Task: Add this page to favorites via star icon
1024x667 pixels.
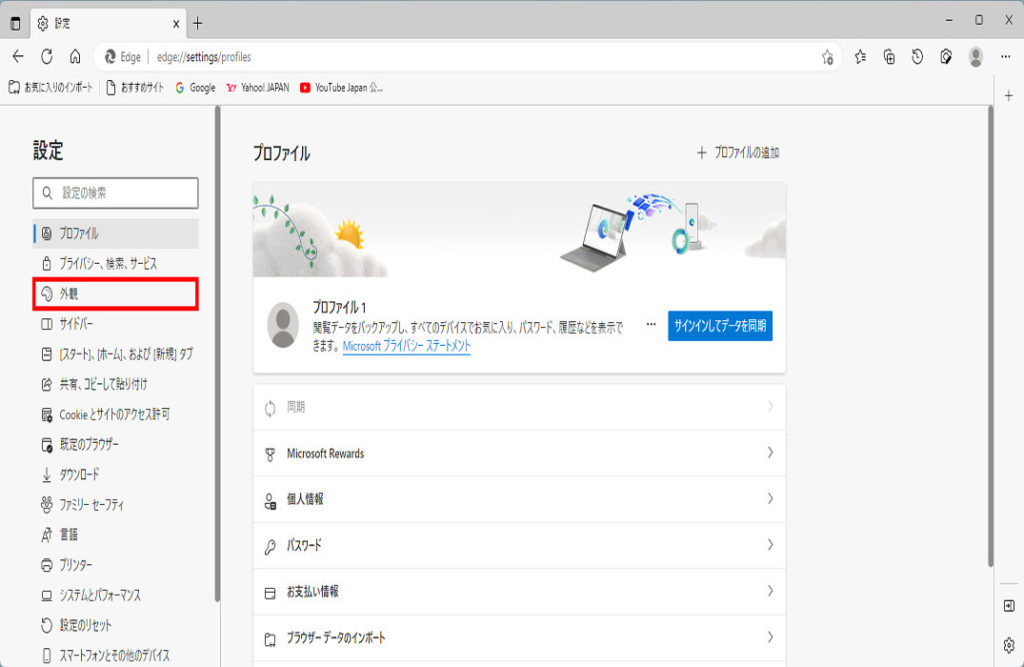Action: (827, 57)
